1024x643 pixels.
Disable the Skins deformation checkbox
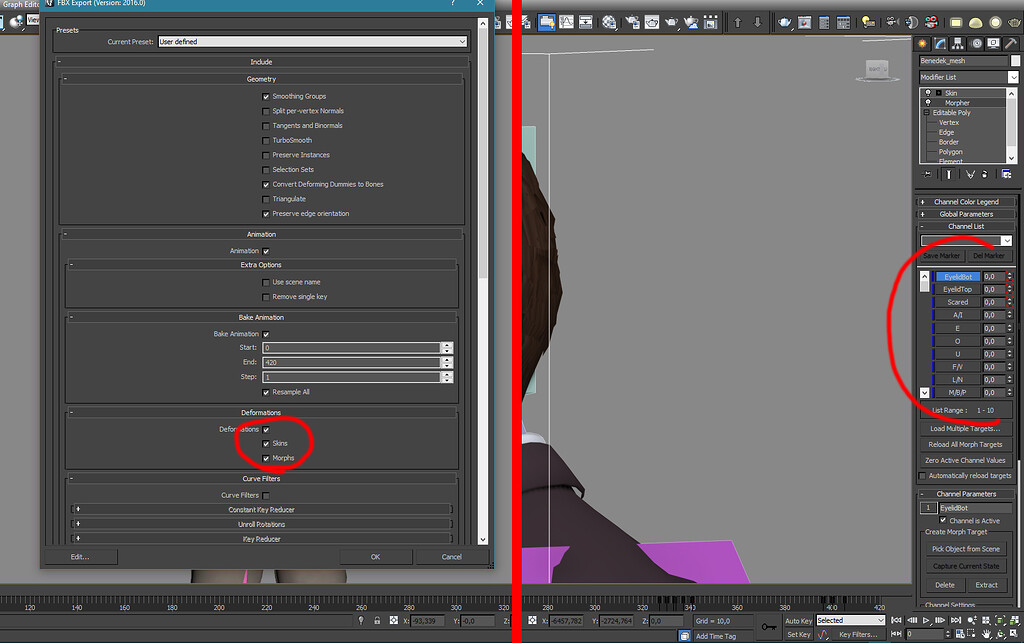pos(268,443)
